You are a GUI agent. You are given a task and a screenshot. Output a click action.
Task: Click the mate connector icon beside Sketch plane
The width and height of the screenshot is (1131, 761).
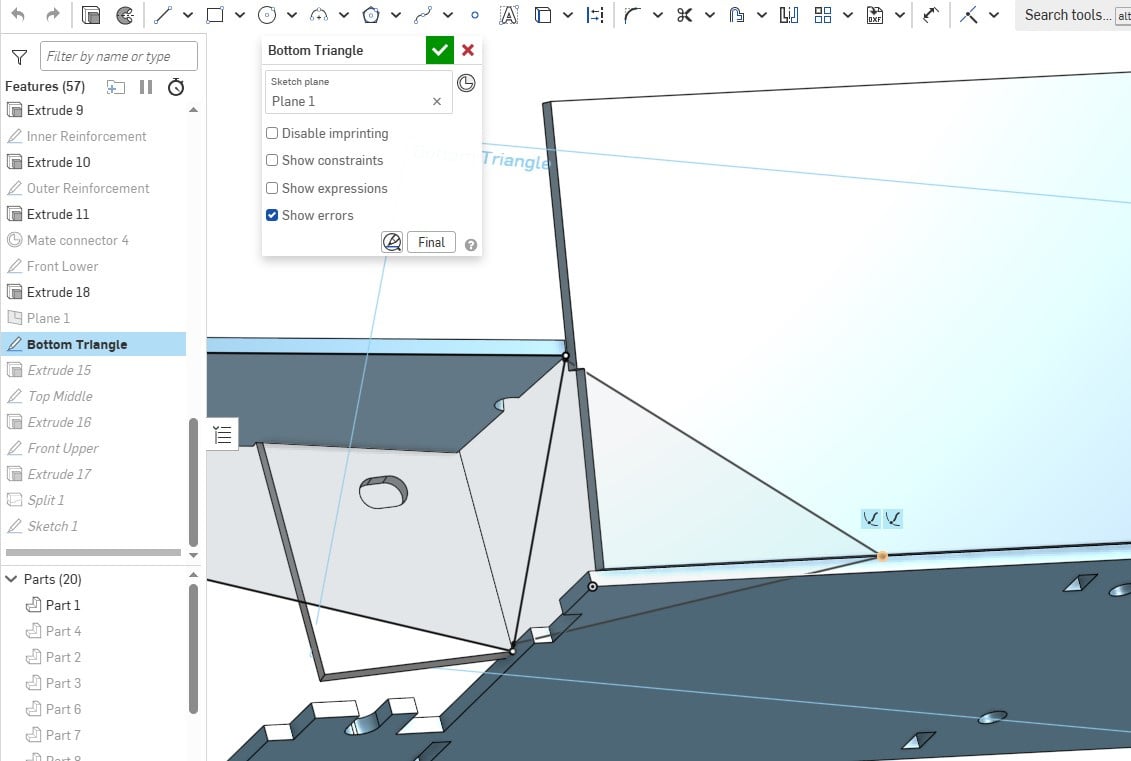coord(466,83)
